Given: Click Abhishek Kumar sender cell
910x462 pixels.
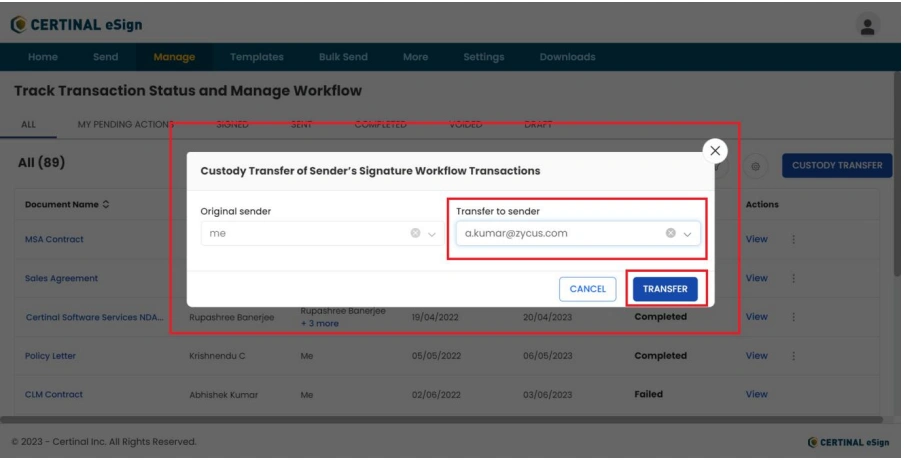Looking at the screenshot, I should point(223,395).
